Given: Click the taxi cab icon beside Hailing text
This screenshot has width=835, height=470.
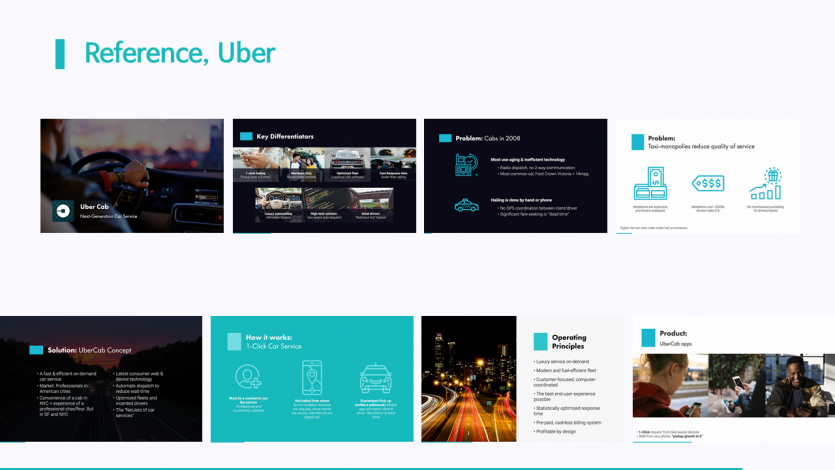Looking at the screenshot, I should [x=466, y=205].
